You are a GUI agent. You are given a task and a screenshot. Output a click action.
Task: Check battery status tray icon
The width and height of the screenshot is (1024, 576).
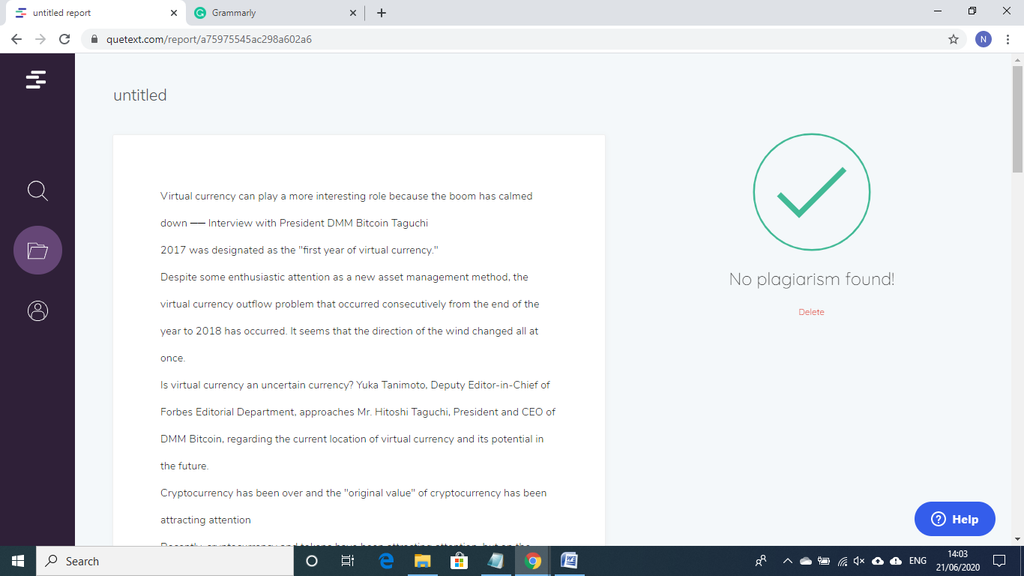click(x=824, y=561)
